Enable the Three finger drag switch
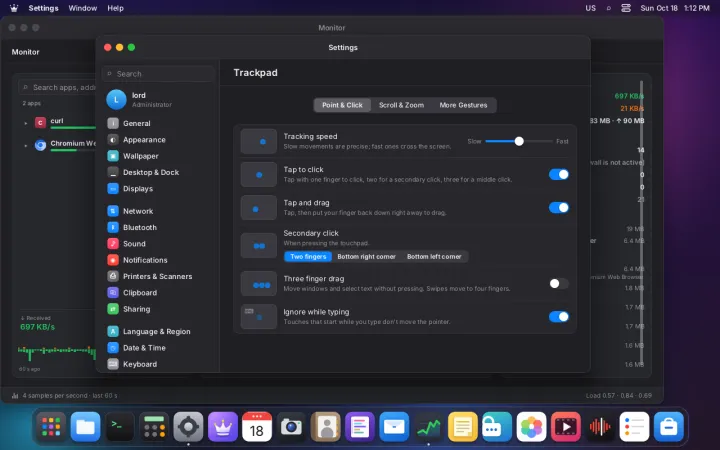Viewport: 720px width, 450px height. tap(559, 284)
